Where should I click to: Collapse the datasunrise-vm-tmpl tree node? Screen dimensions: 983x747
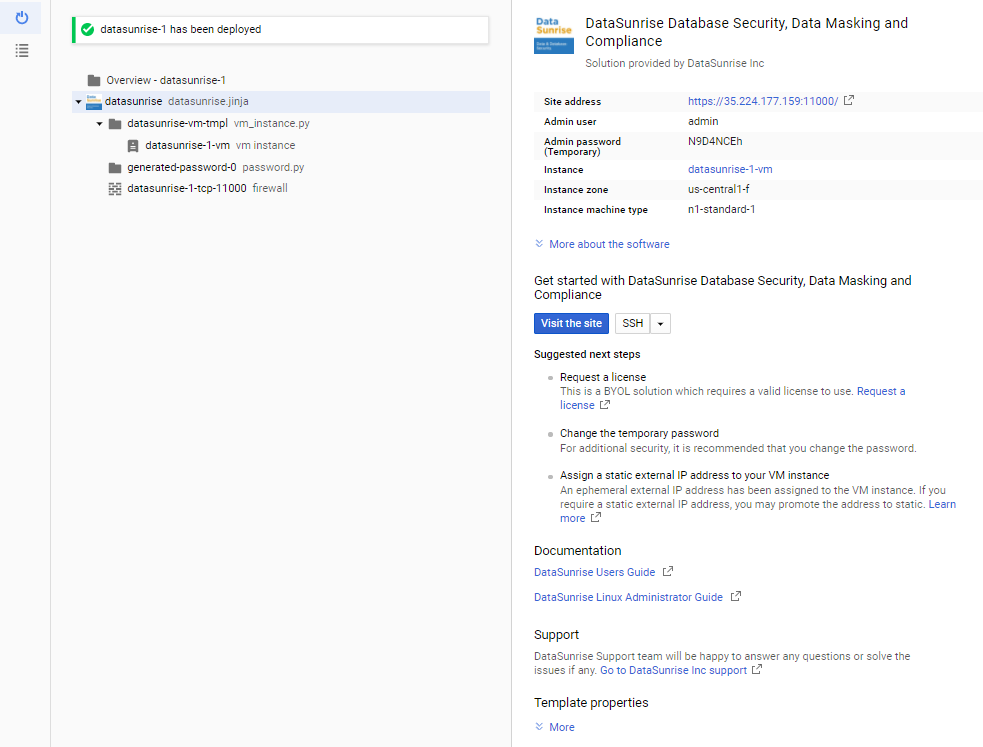[x=100, y=124]
